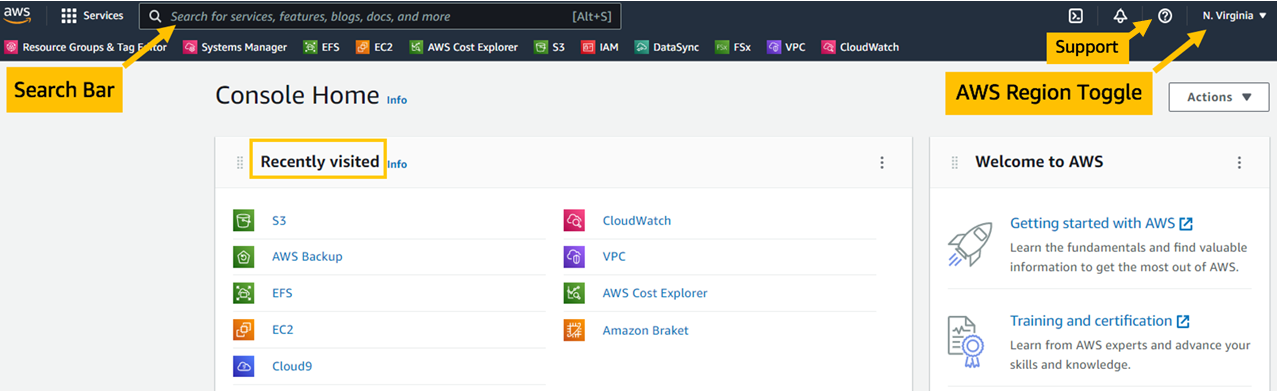Image resolution: width=1277 pixels, height=391 pixels.
Task: Click the search bar input field
Action: (380, 16)
